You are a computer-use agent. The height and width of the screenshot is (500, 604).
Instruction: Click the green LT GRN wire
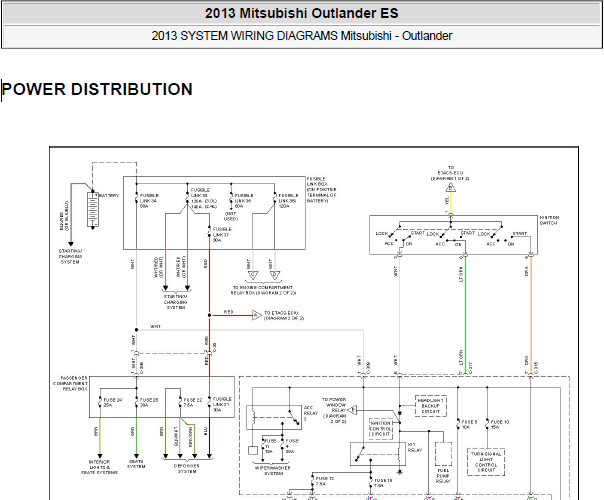465,314
